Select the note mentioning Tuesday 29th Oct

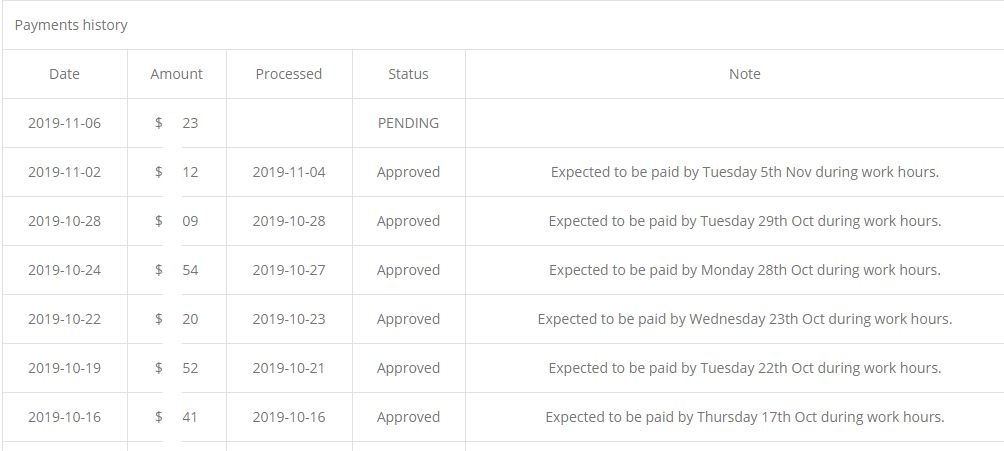point(744,221)
